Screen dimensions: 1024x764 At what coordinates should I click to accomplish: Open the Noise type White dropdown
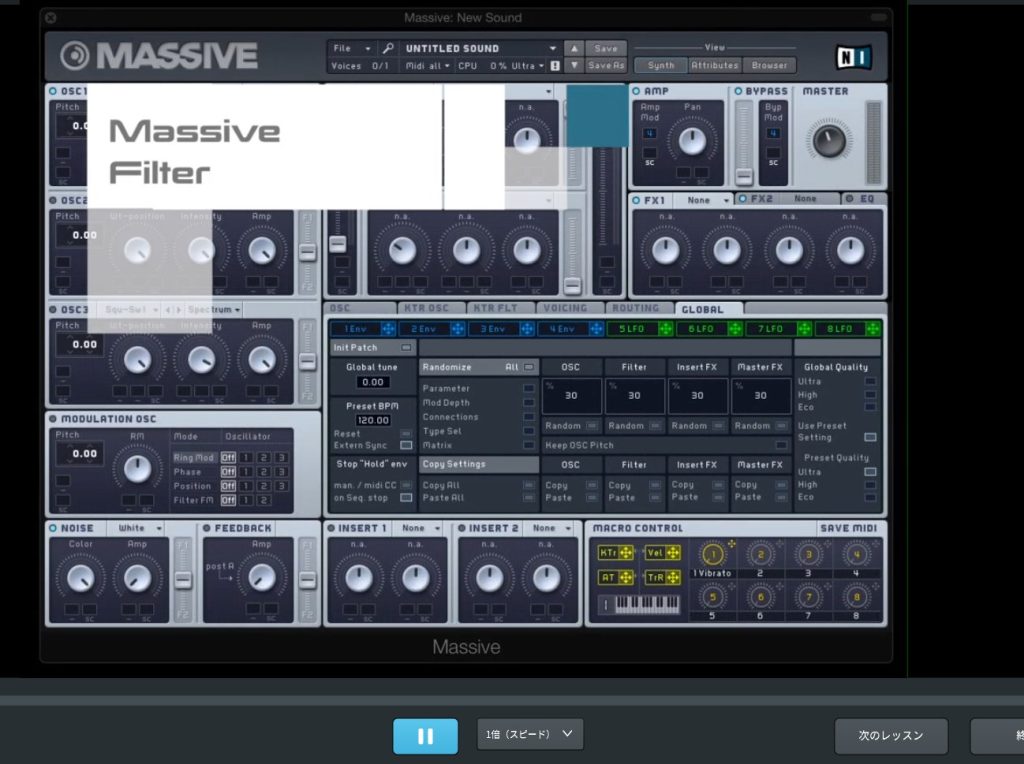click(139, 528)
